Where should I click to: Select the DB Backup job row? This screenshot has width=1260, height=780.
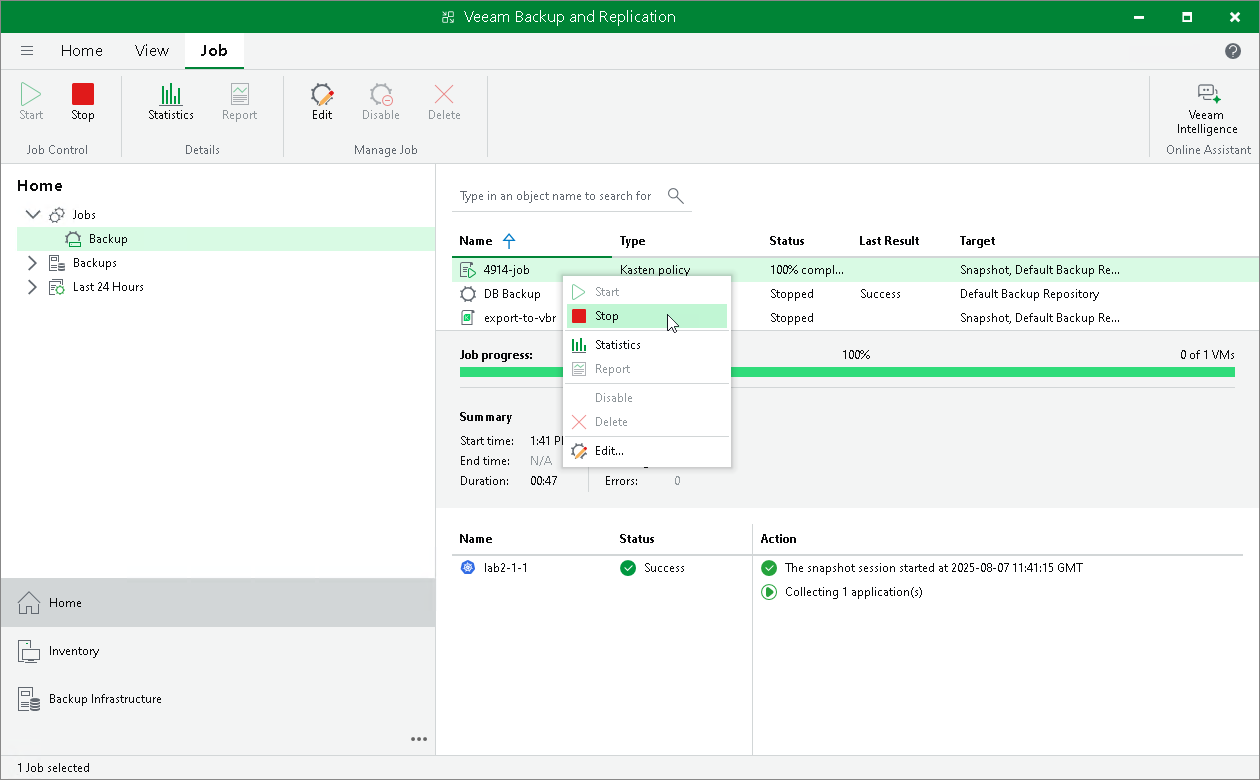(x=855, y=294)
